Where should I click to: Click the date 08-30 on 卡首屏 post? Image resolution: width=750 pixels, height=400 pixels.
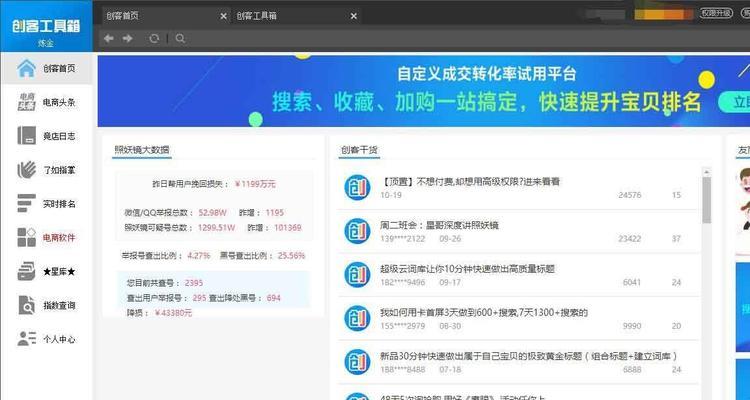coord(450,326)
